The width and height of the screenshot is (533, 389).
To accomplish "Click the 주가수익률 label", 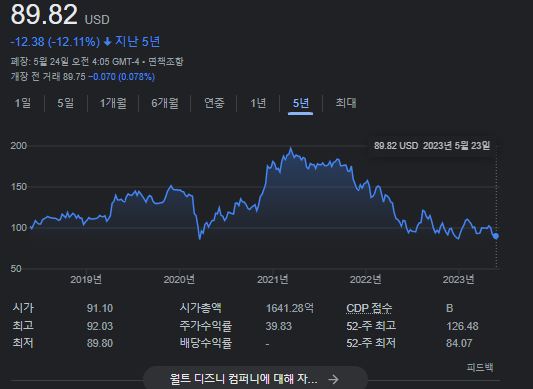I will pos(206,326).
